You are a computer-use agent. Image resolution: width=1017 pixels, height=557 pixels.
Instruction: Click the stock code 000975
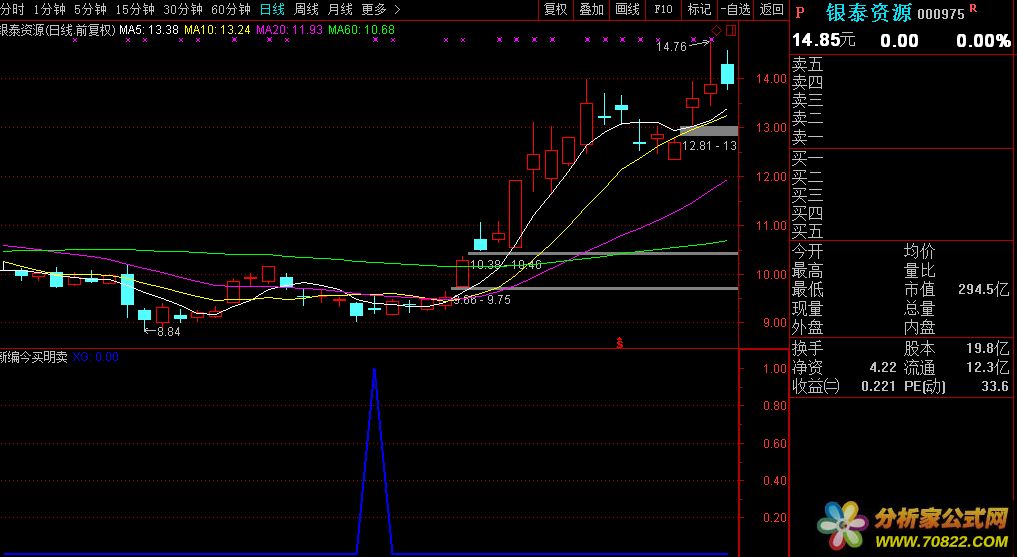pos(941,14)
